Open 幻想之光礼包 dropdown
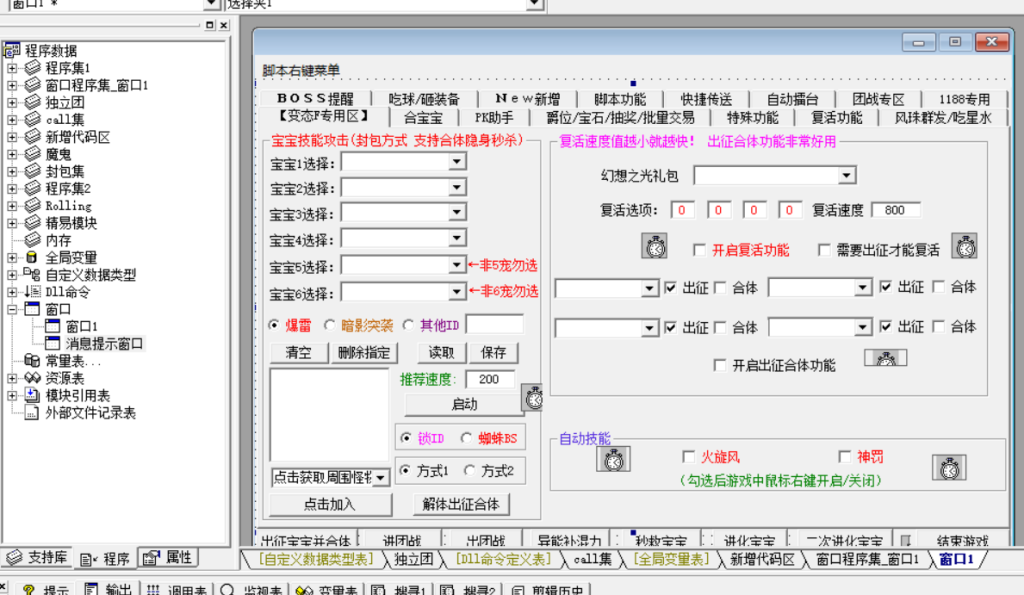 pyautogui.click(x=846, y=176)
